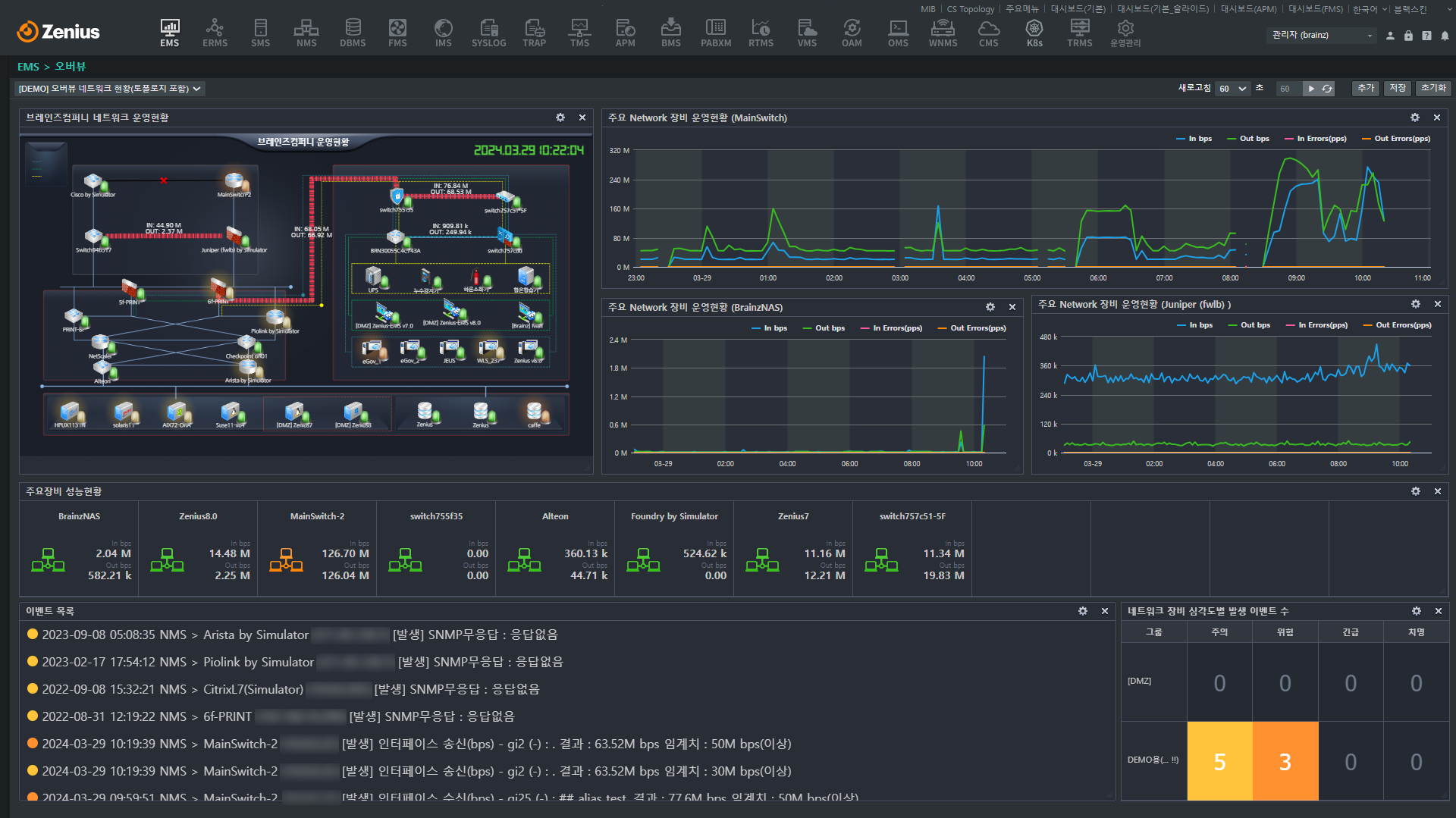This screenshot has width=1456, height=818.
Task: Open the help question mark icon
Action: (1426, 36)
